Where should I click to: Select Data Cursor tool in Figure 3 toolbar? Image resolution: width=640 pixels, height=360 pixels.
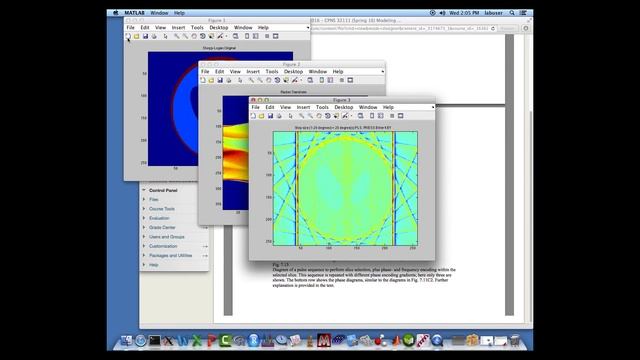point(336,116)
